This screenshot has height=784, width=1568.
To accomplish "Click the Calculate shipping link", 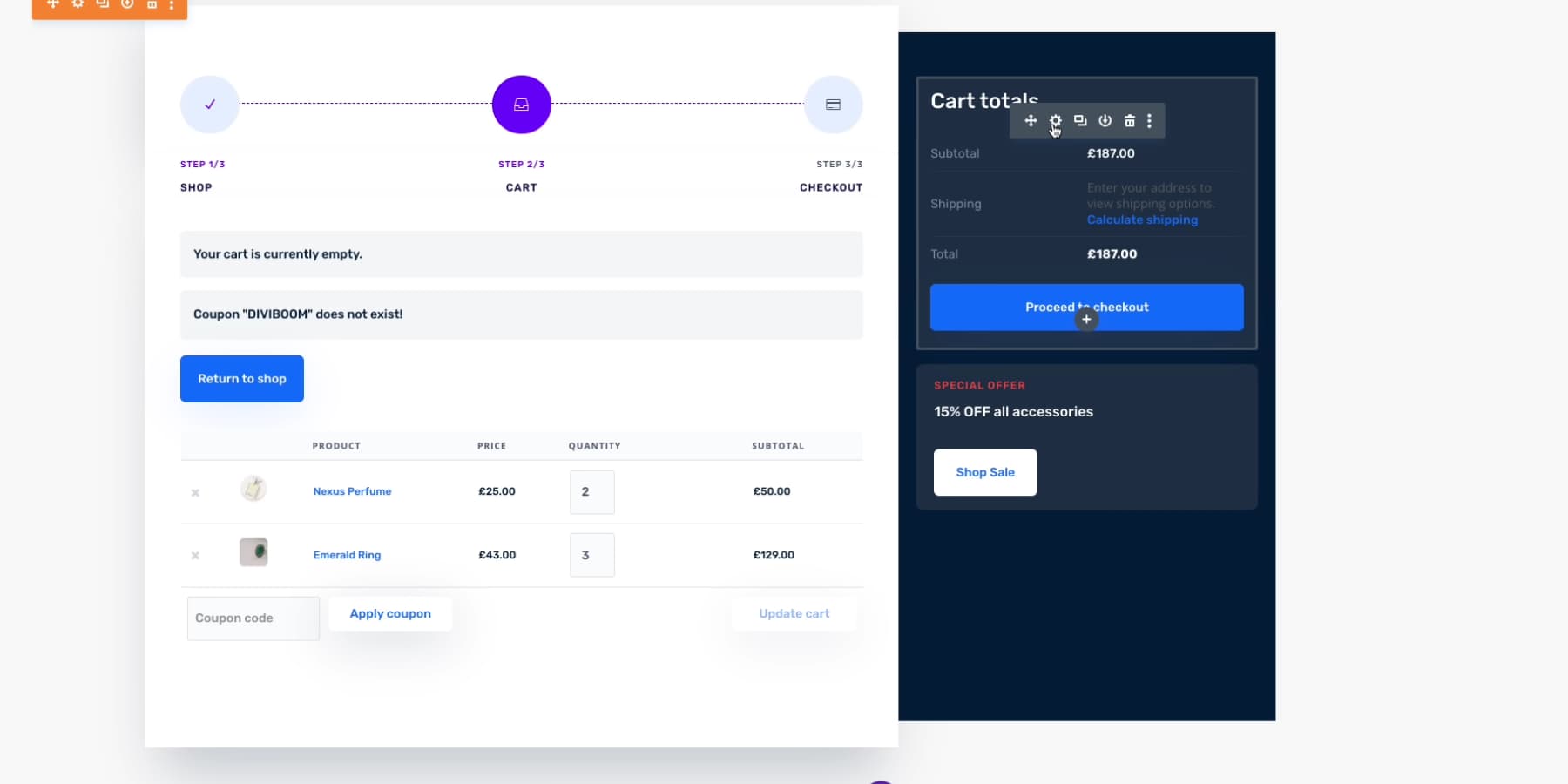I will (1141, 220).
